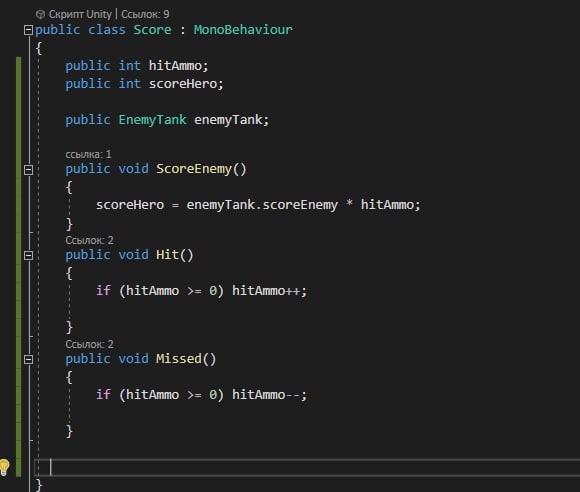
Task: Show references 'Ссылок: 2' above Missed
Action: pos(89,344)
